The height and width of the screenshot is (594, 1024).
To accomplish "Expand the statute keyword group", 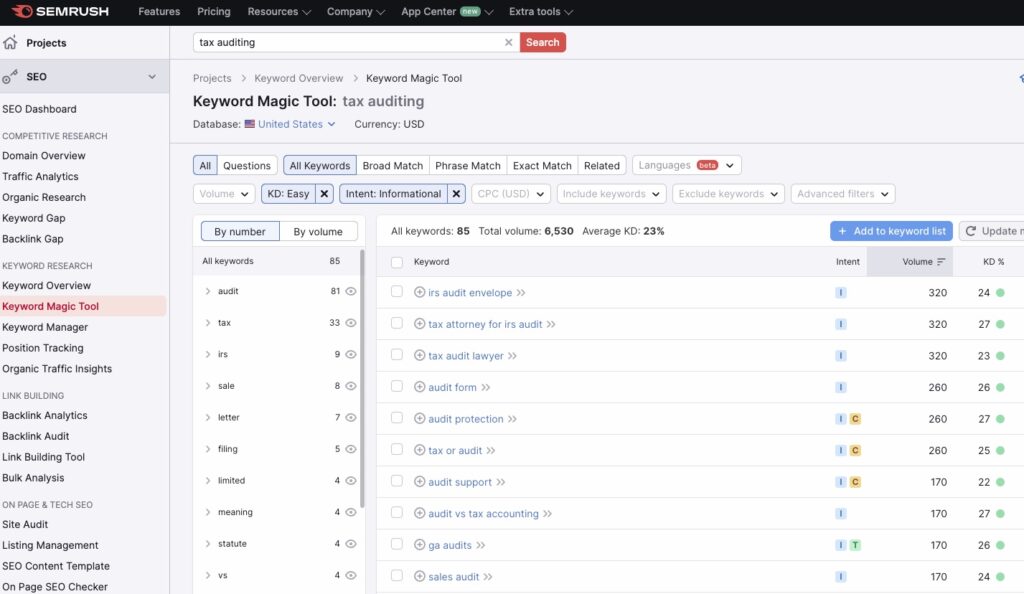I will [x=208, y=544].
